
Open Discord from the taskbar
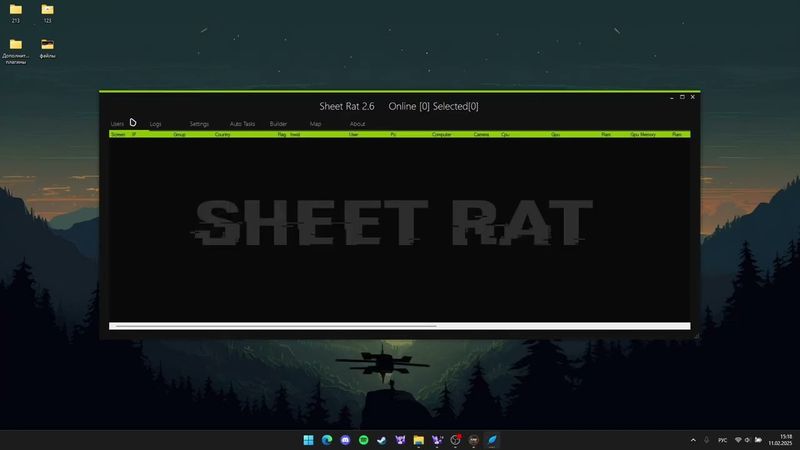click(x=345, y=440)
